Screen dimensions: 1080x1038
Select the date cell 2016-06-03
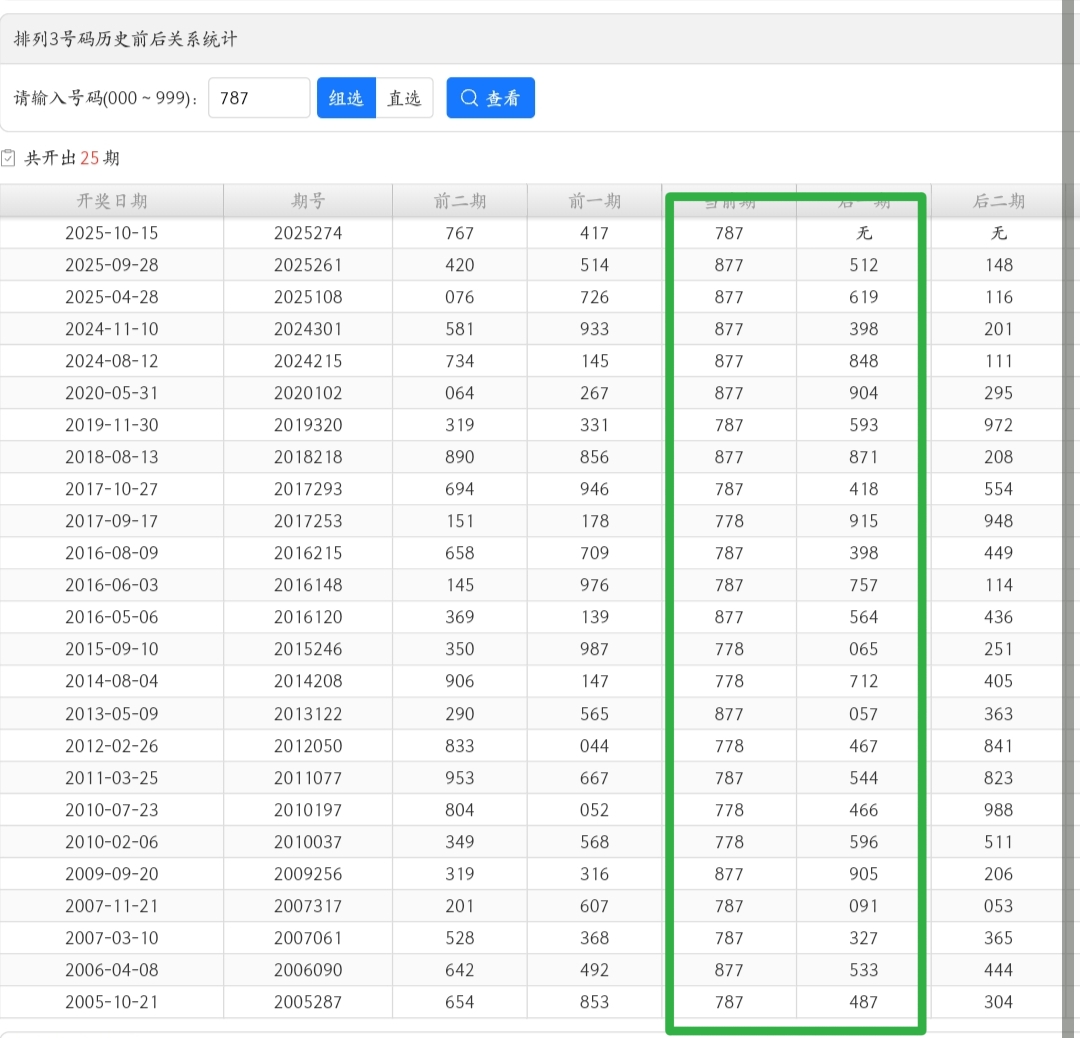coord(112,585)
